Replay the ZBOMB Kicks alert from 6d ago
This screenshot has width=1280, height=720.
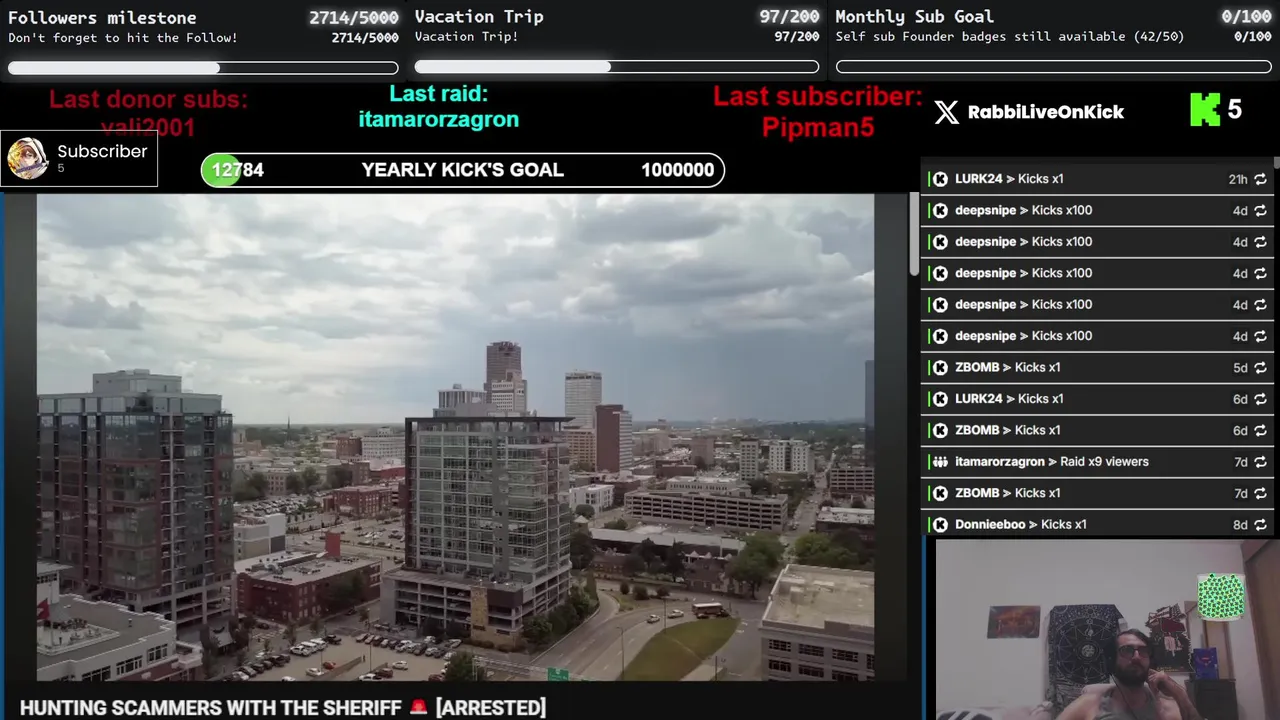[x=1260, y=431]
